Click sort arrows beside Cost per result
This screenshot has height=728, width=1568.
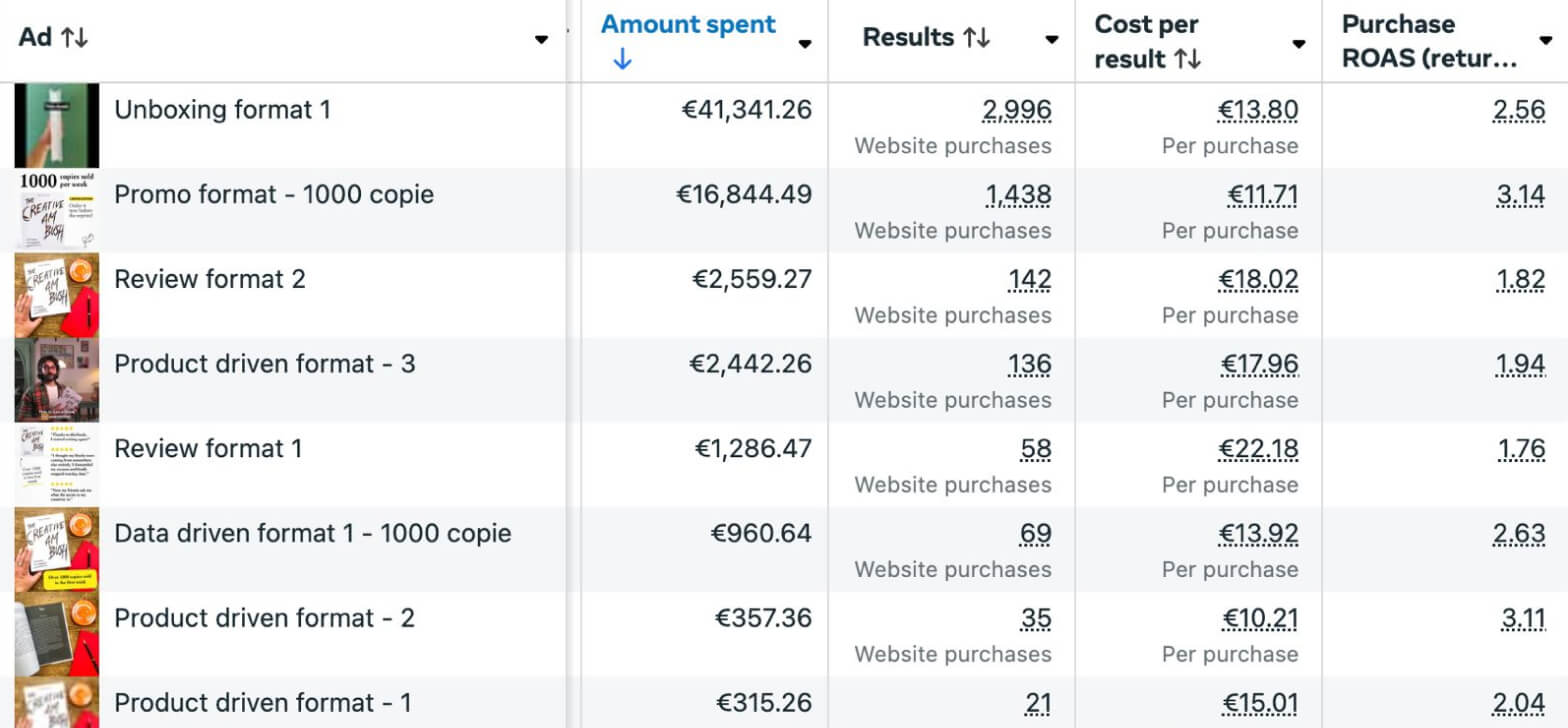tap(1188, 60)
